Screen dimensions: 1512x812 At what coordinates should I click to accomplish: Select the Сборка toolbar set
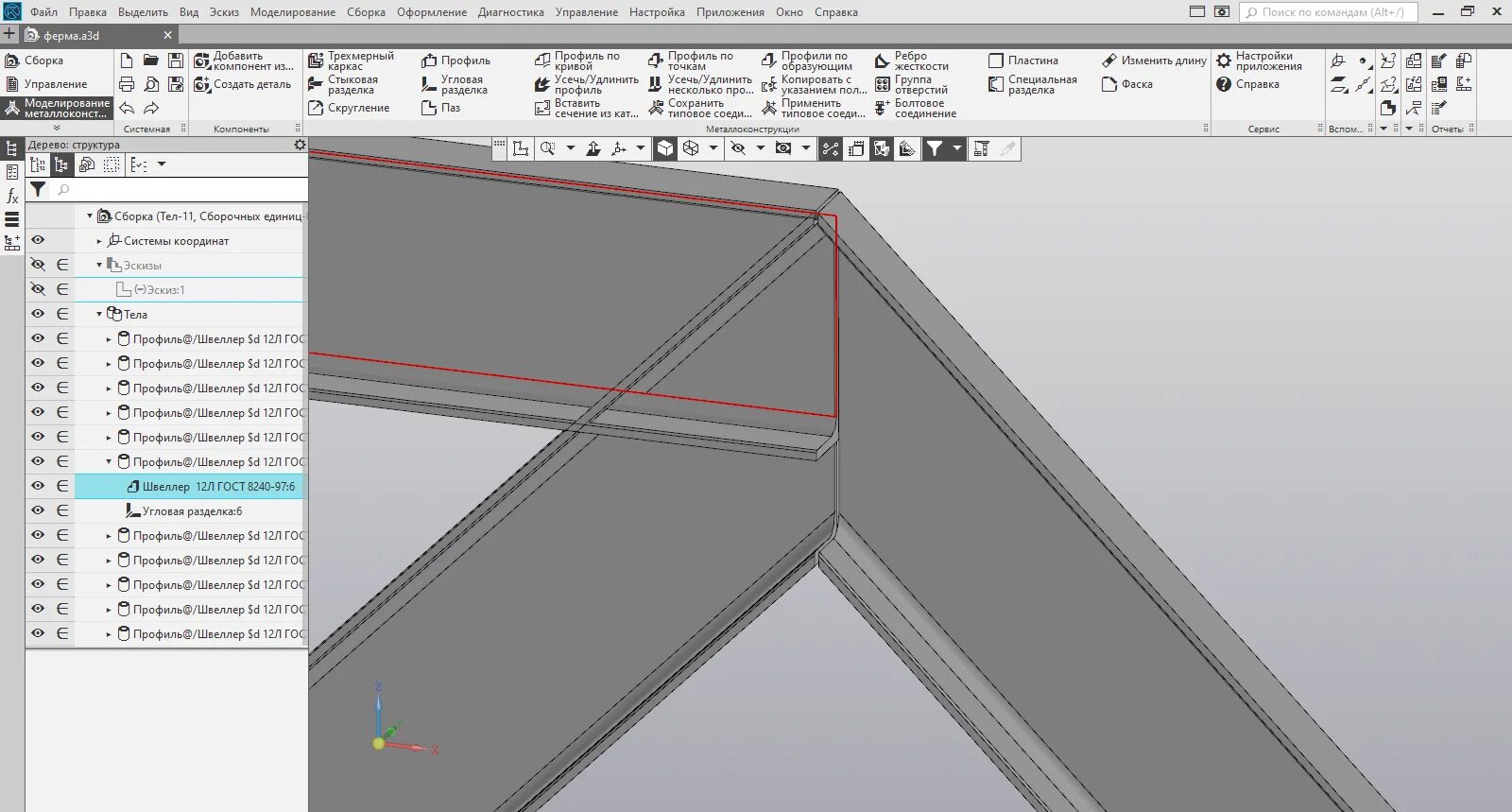click(x=35, y=60)
